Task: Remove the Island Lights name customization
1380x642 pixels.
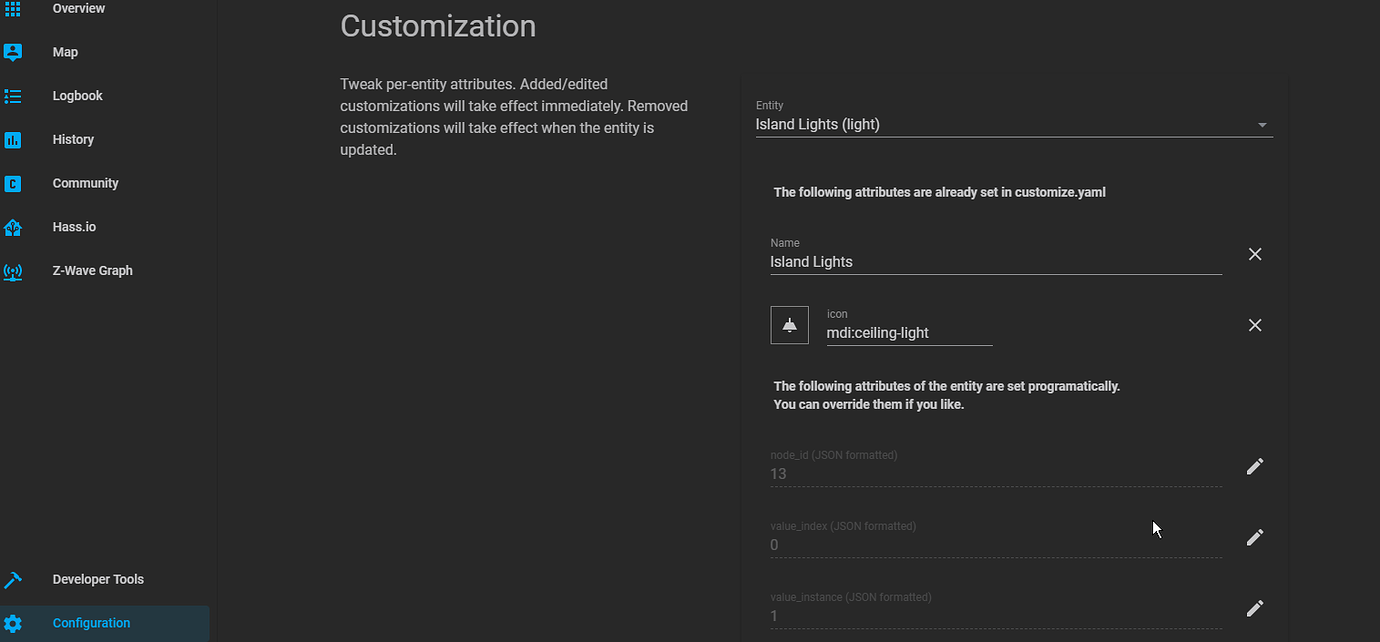Action: 1255,254
